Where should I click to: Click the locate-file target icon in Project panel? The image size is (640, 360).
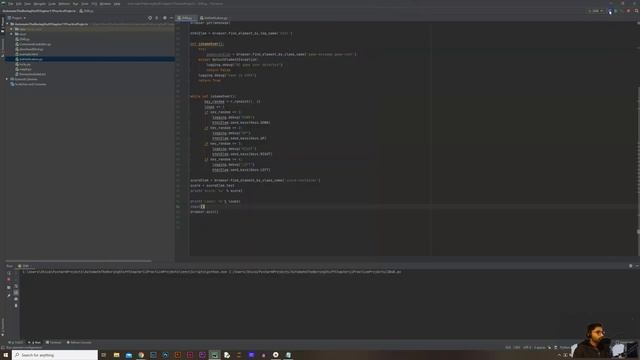(150, 18)
